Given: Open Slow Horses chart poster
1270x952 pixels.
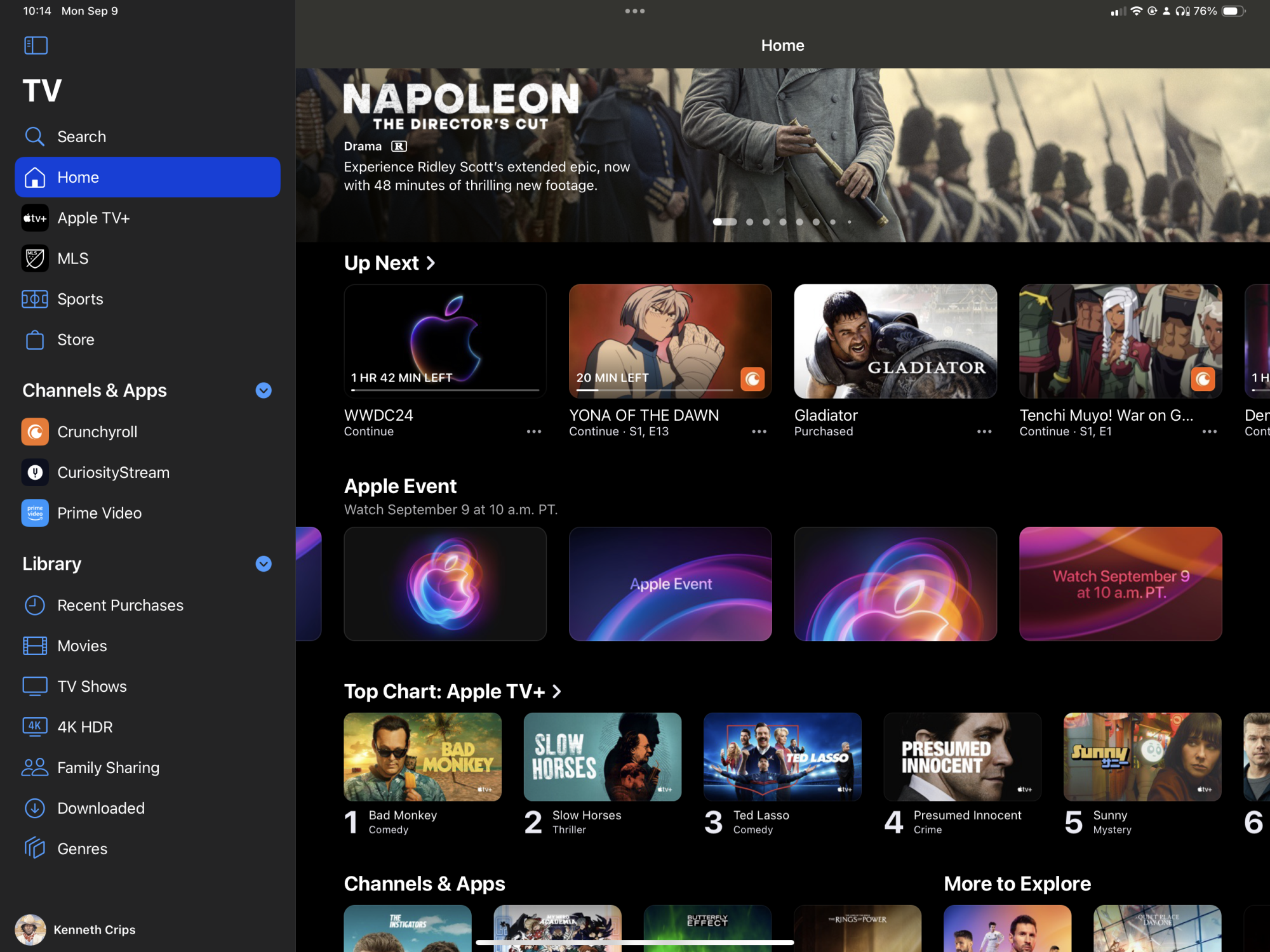Looking at the screenshot, I should [602, 757].
